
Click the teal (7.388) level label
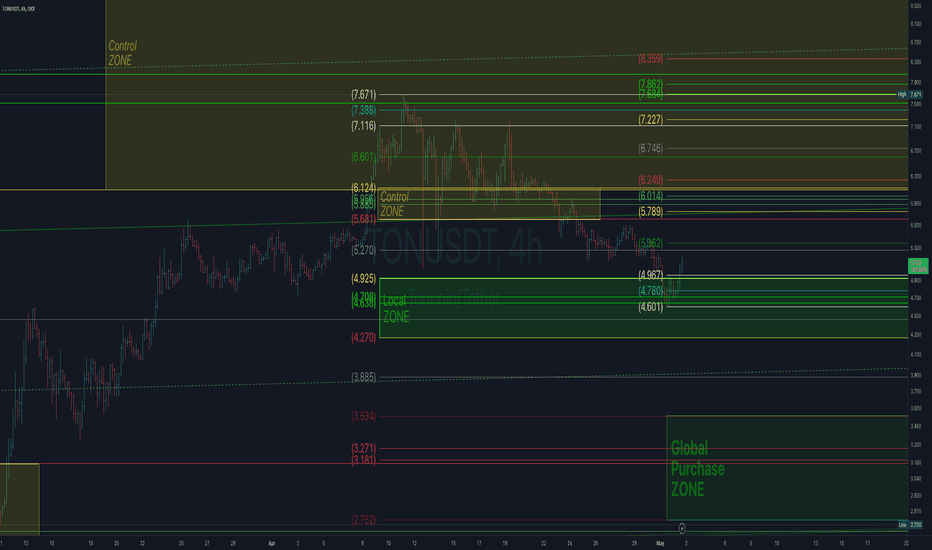pos(363,110)
